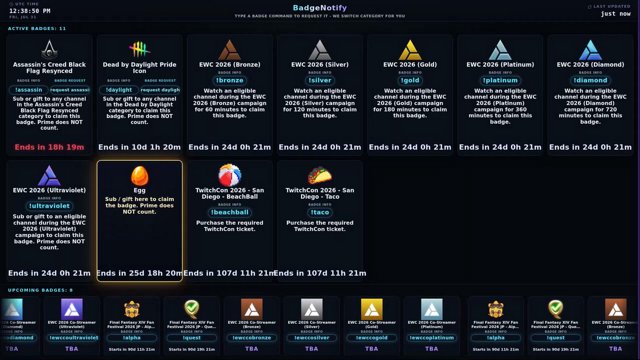
Task: Click the TwitchCon Taco badge icon
Action: (x=320, y=176)
